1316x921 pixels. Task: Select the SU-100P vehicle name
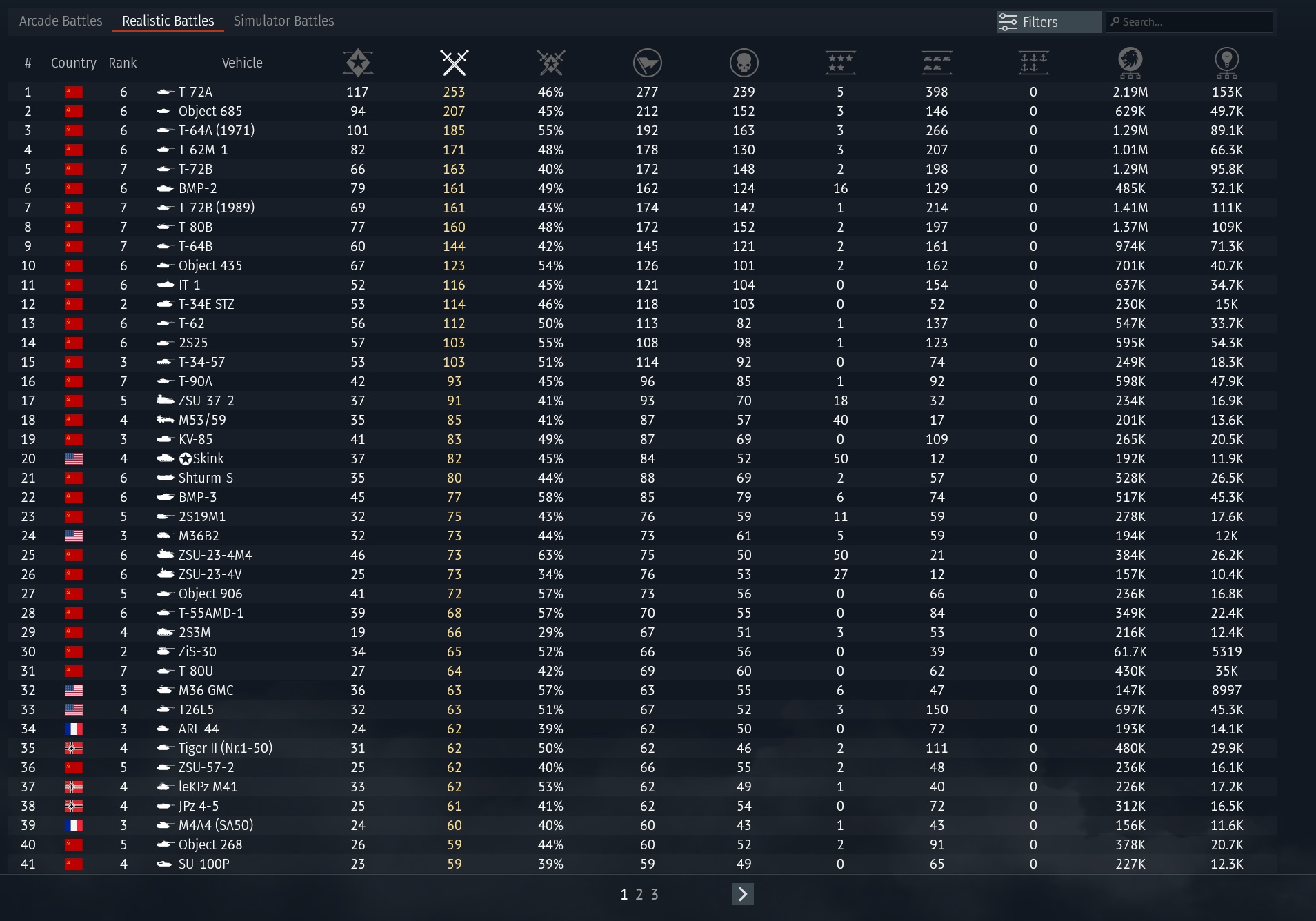tap(204, 864)
